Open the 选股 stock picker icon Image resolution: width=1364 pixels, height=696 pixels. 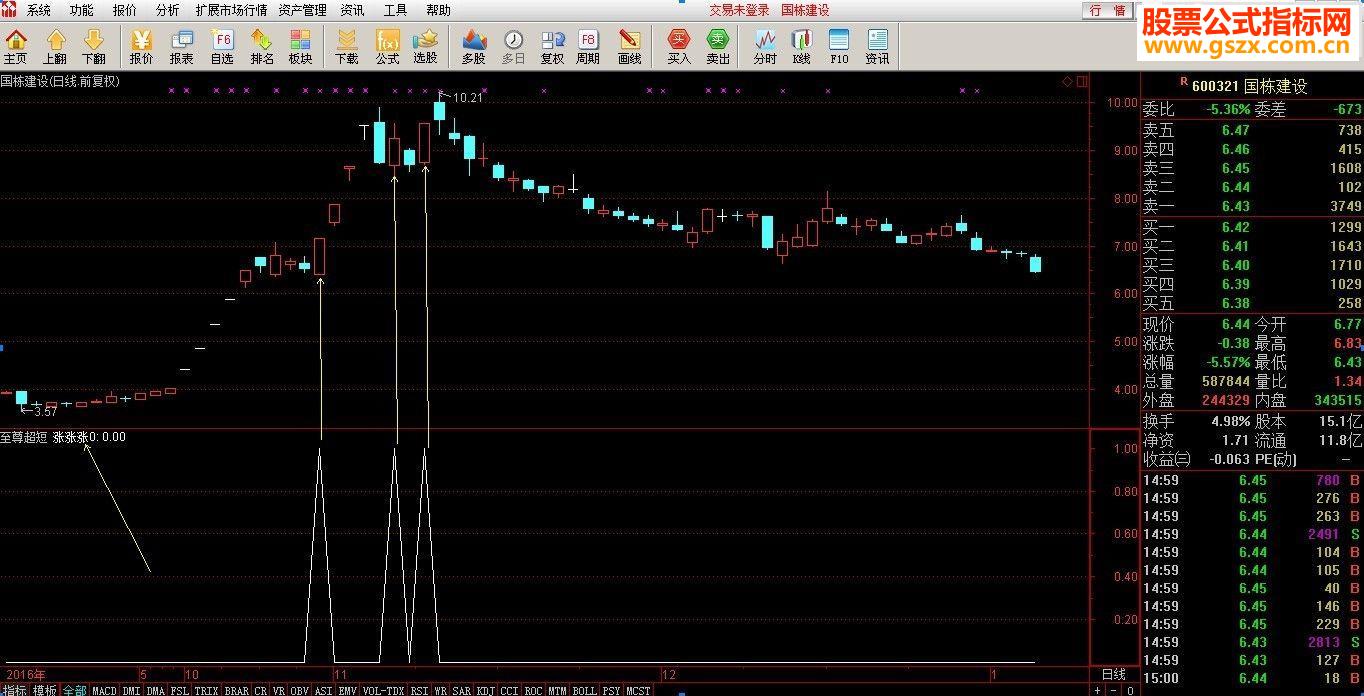point(425,46)
